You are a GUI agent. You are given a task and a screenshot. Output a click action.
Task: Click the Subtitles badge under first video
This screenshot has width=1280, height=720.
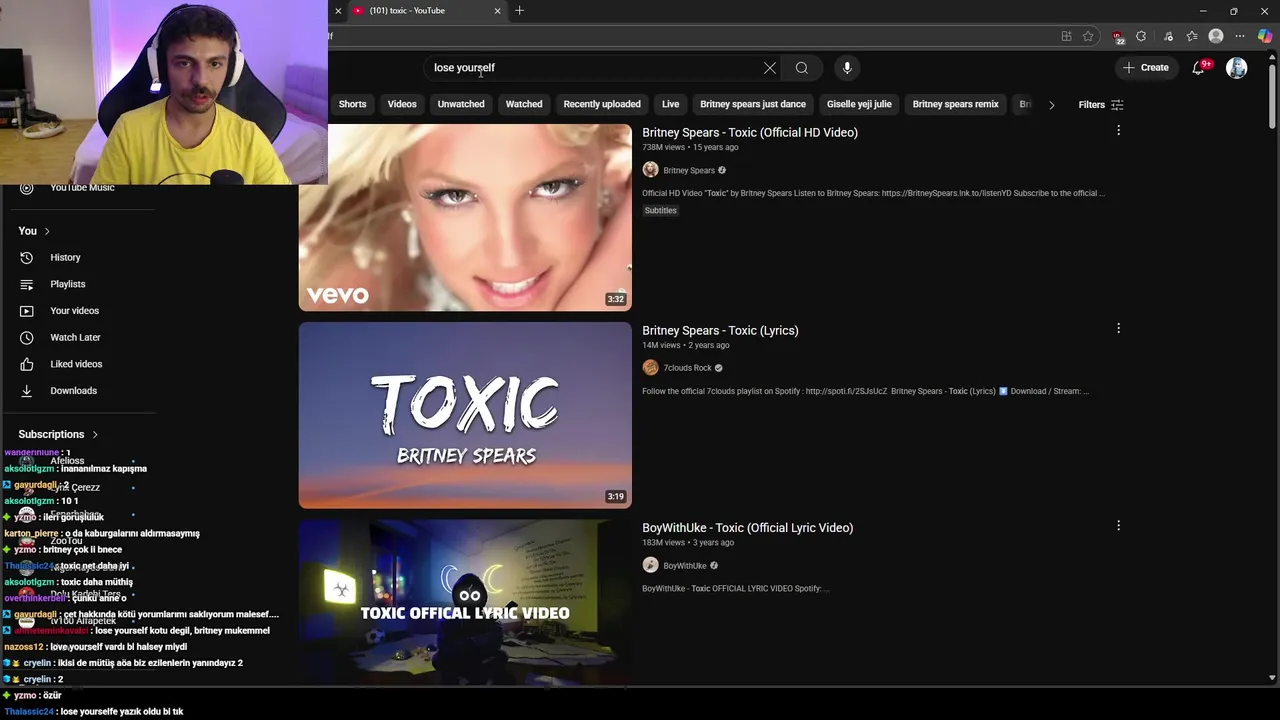click(x=660, y=211)
